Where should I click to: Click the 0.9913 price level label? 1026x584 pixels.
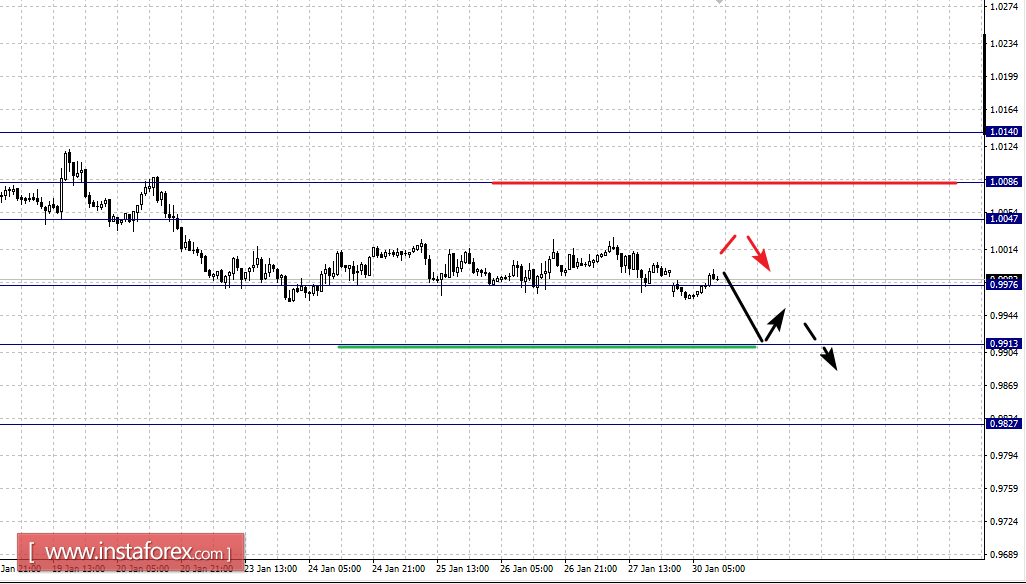tap(1004, 344)
